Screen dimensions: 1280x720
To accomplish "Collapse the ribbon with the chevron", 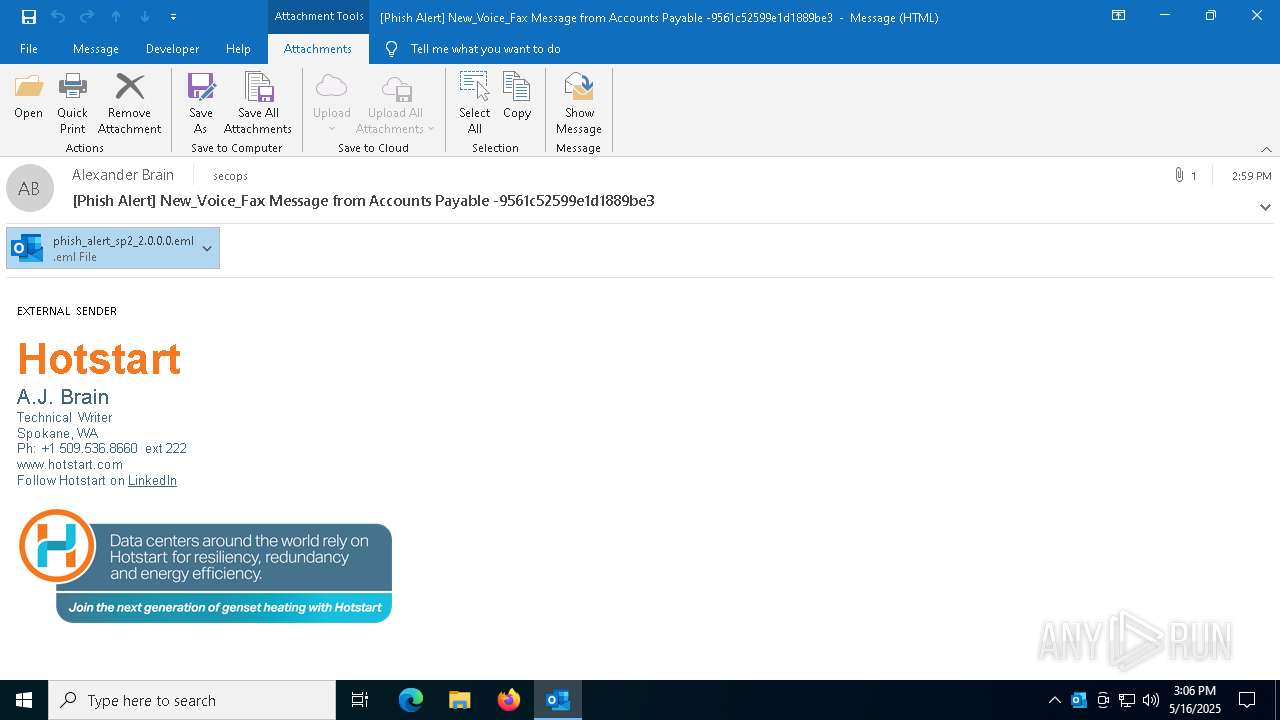I will pos(1266,149).
